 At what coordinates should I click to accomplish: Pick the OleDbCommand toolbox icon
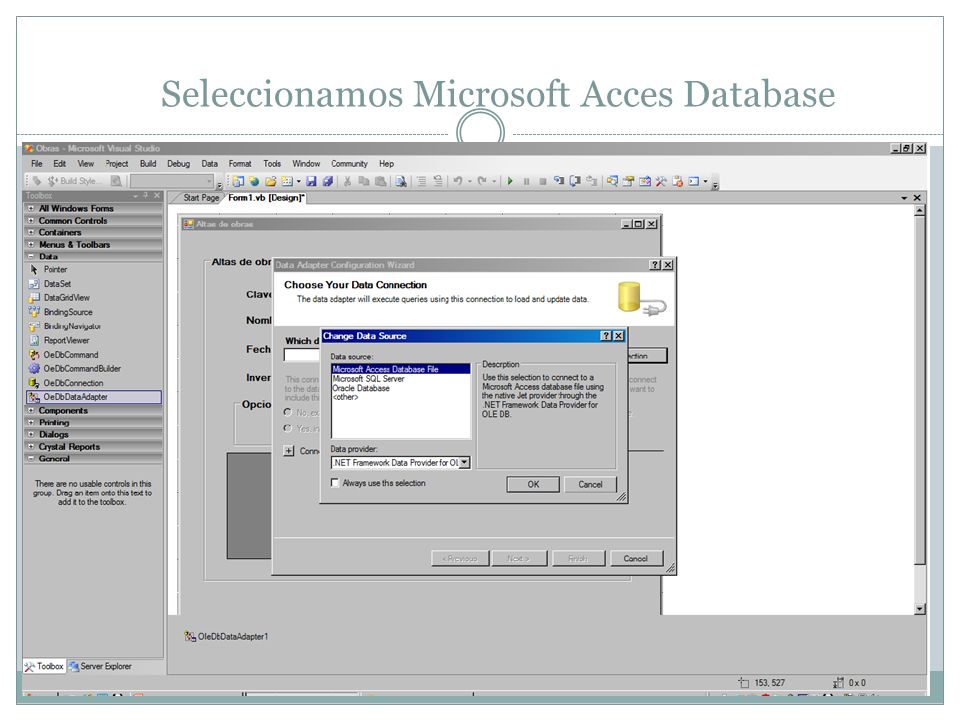click(34, 354)
